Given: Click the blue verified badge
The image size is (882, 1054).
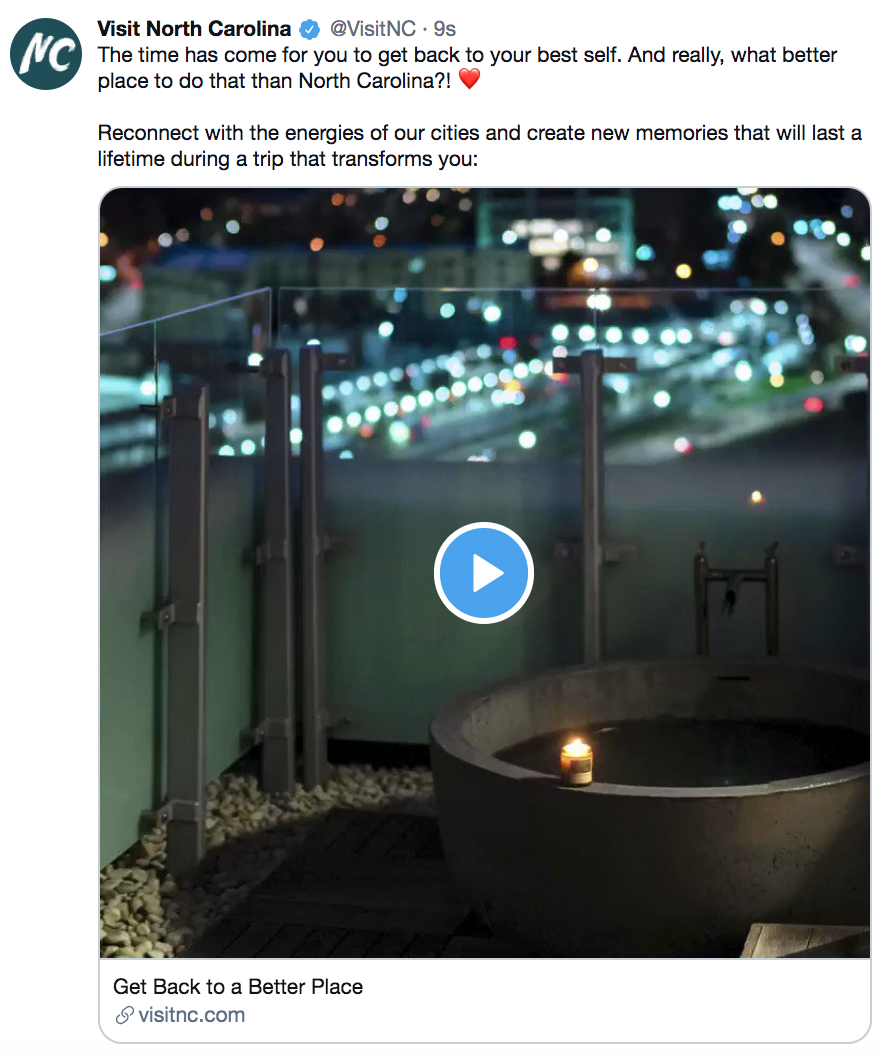Looking at the screenshot, I should click(309, 30).
